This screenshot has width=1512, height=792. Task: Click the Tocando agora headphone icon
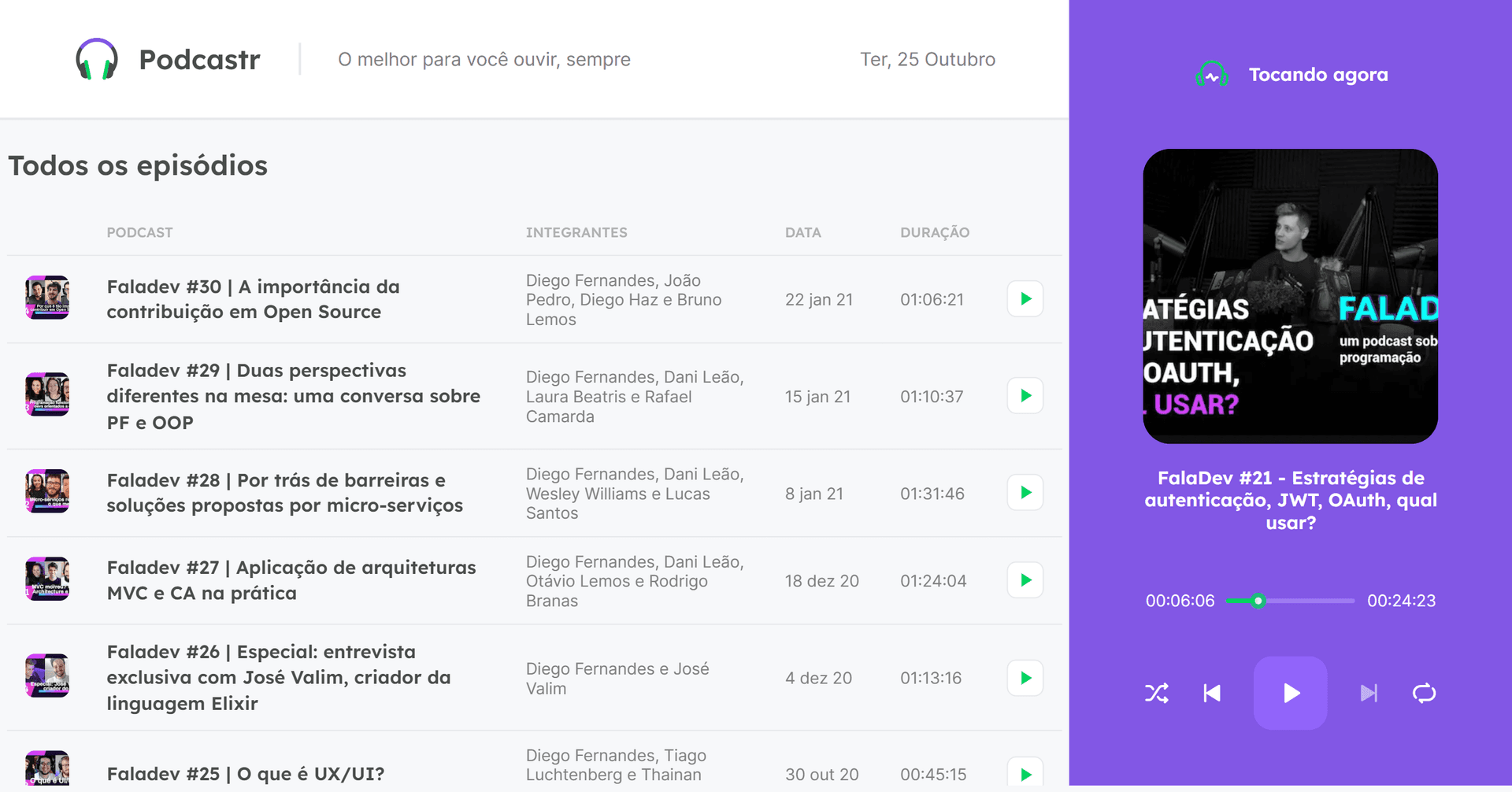click(1212, 75)
